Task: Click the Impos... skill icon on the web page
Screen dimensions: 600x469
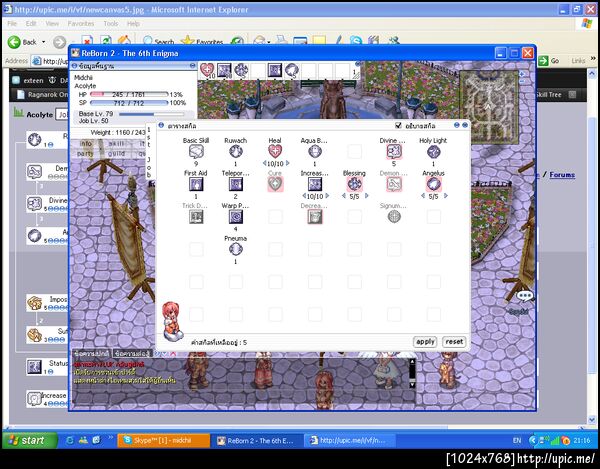Action: pos(34,303)
